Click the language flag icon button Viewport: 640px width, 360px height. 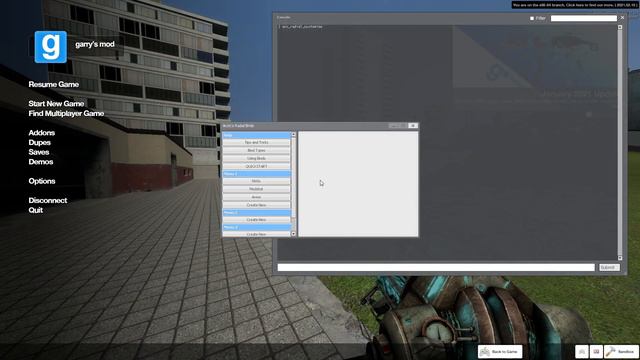(x=596, y=351)
